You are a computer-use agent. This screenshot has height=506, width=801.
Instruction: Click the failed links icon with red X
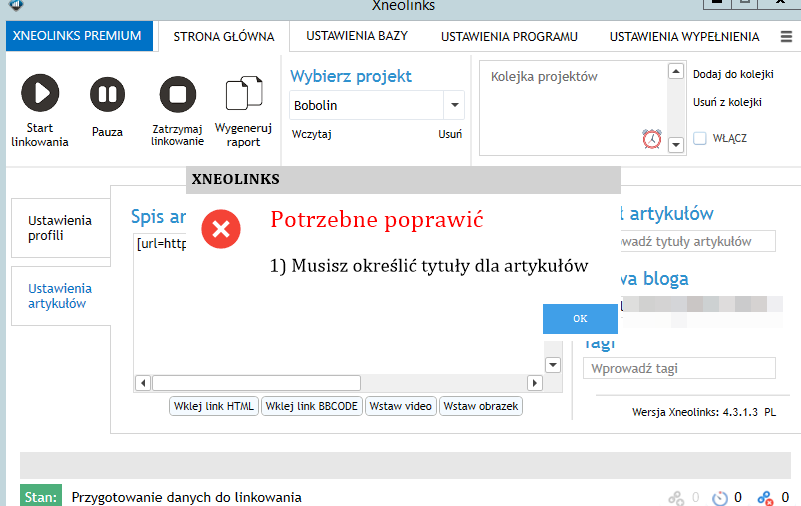click(x=765, y=497)
